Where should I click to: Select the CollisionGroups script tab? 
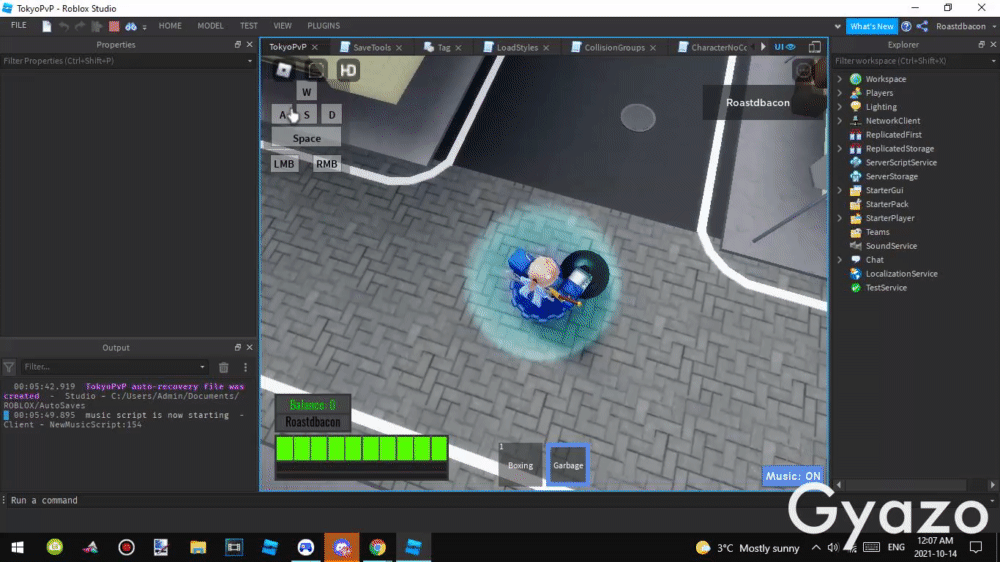click(615, 47)
